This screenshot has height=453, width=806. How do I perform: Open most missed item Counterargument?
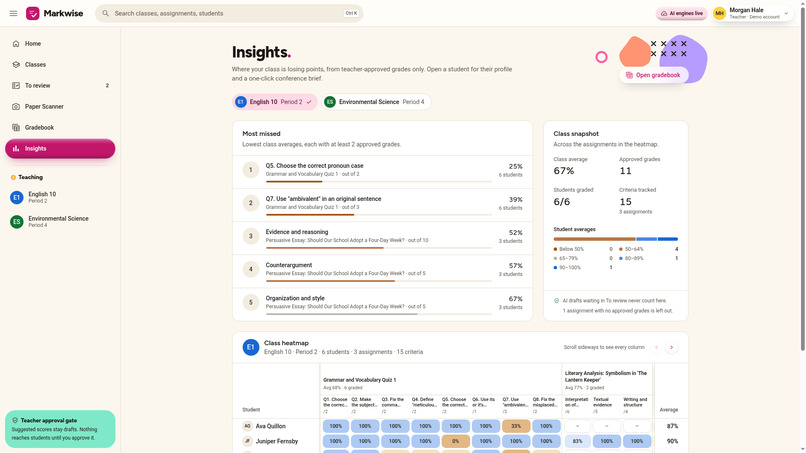[382, 271]
